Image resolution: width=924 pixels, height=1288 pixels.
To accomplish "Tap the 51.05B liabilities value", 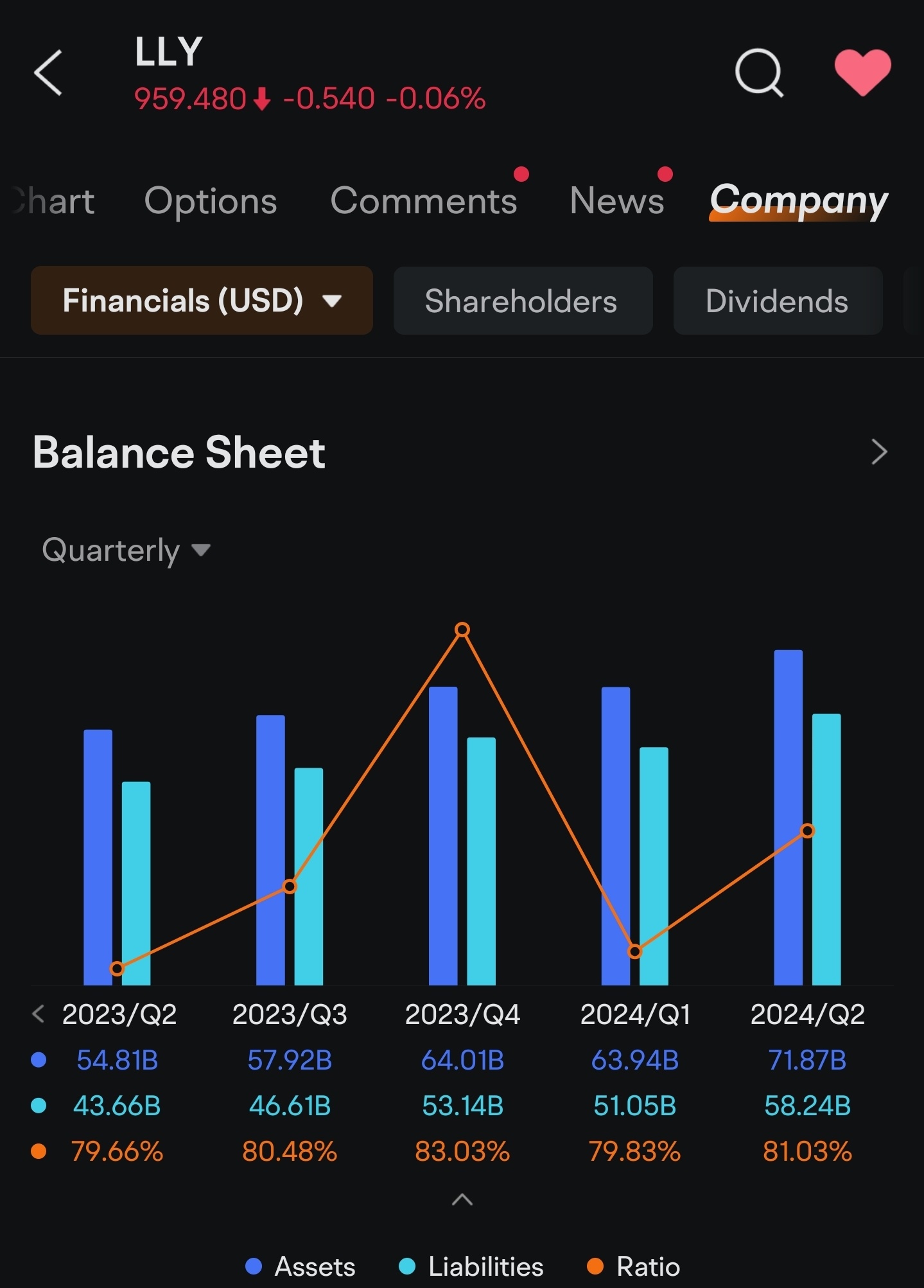I will [635, 1106].
